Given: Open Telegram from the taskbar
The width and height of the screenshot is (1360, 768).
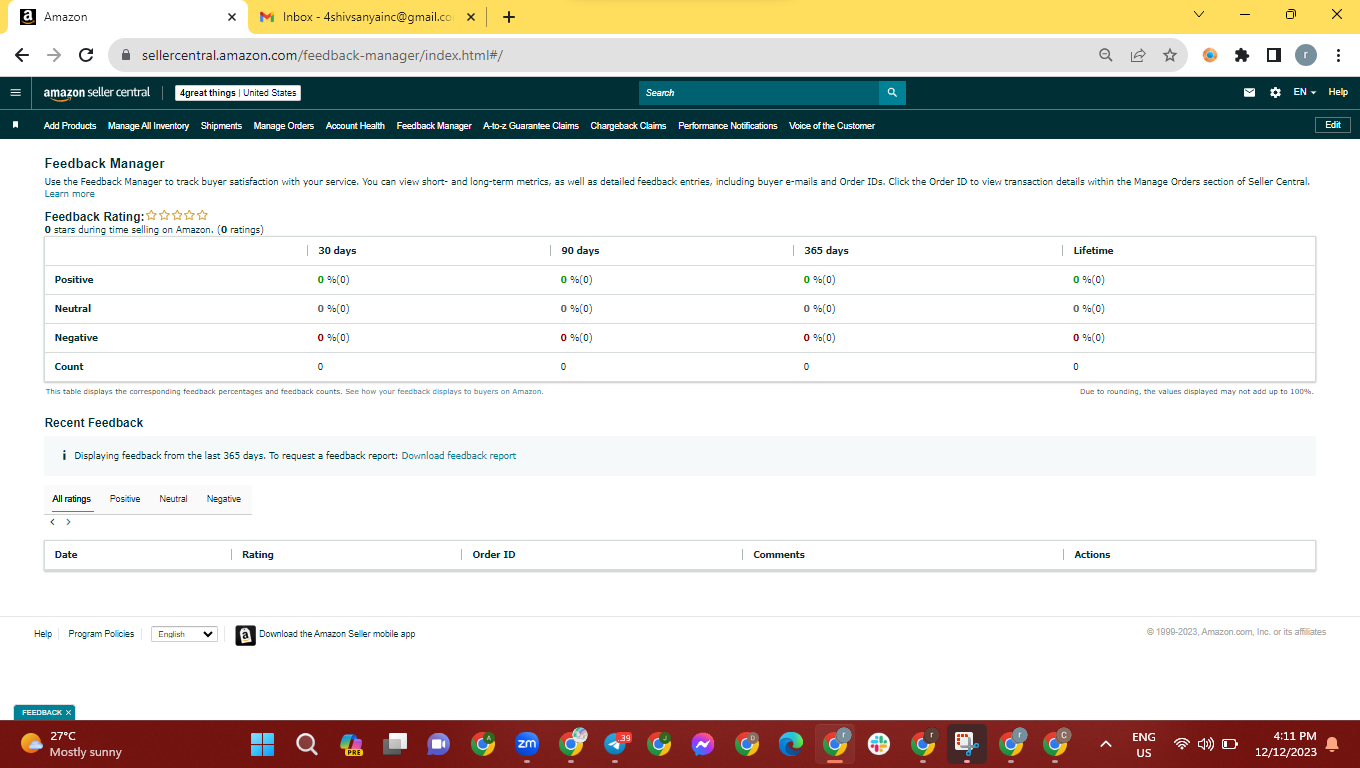Looking at the screenshot, I should coord(616,744).
